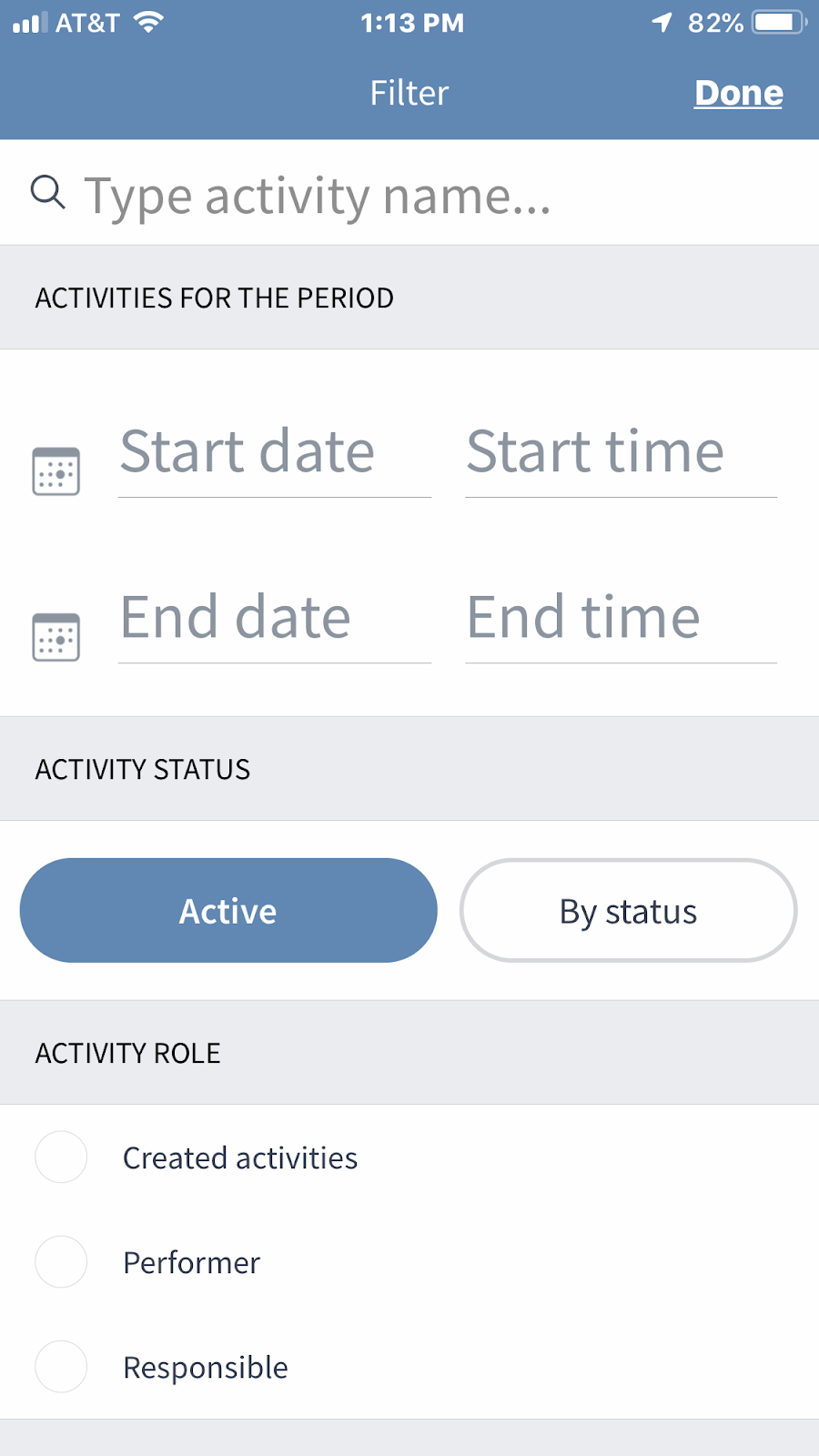Switch to the Active status tab
Viewport: 819px width, 1456px height.
(228, 910)
